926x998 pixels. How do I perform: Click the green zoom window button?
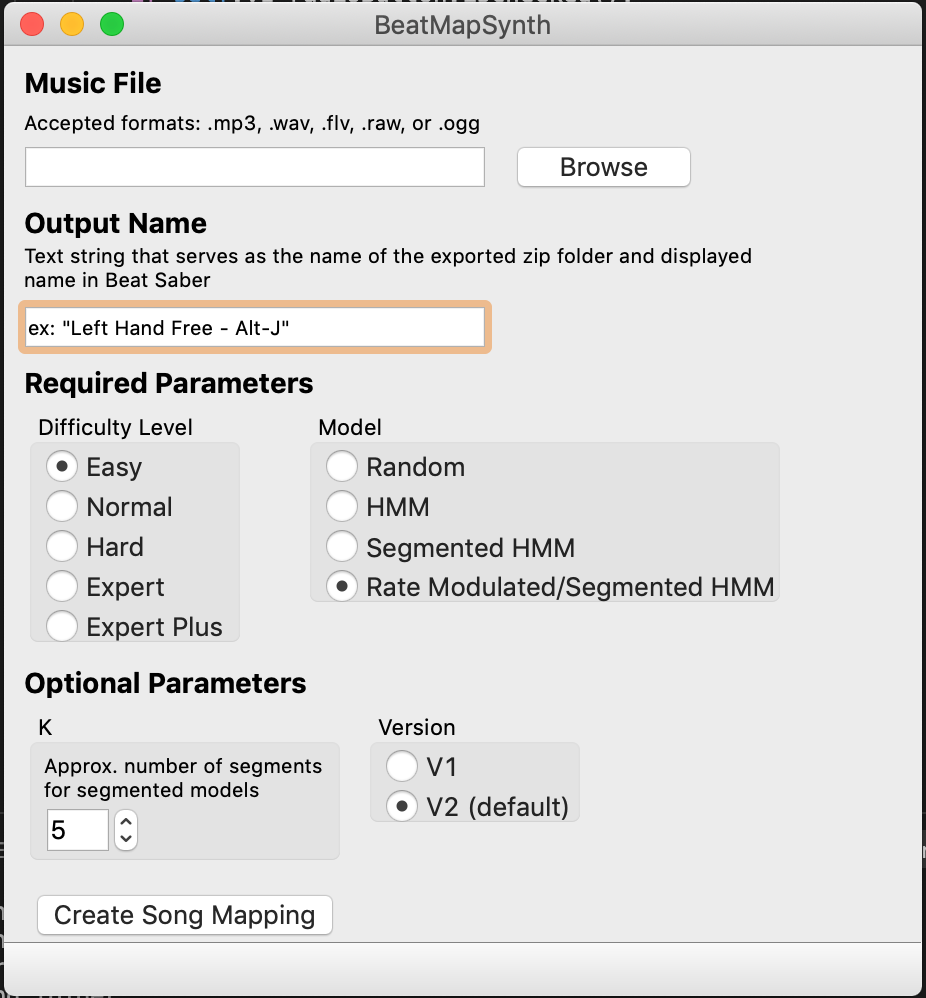[x=112, y=24]
